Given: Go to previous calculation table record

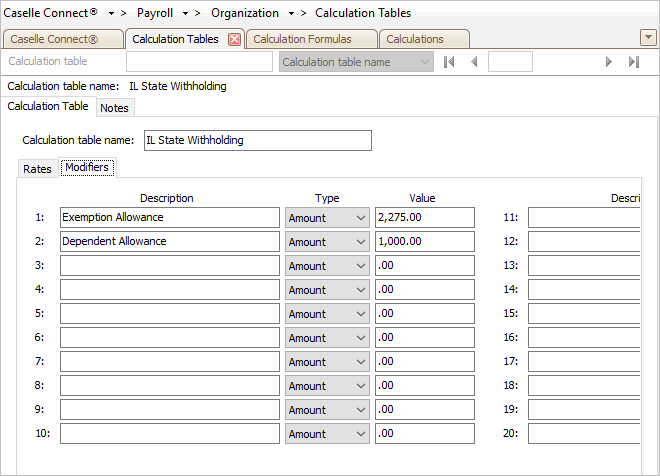Looking at the screenshot, I should [x=474, y=62].
